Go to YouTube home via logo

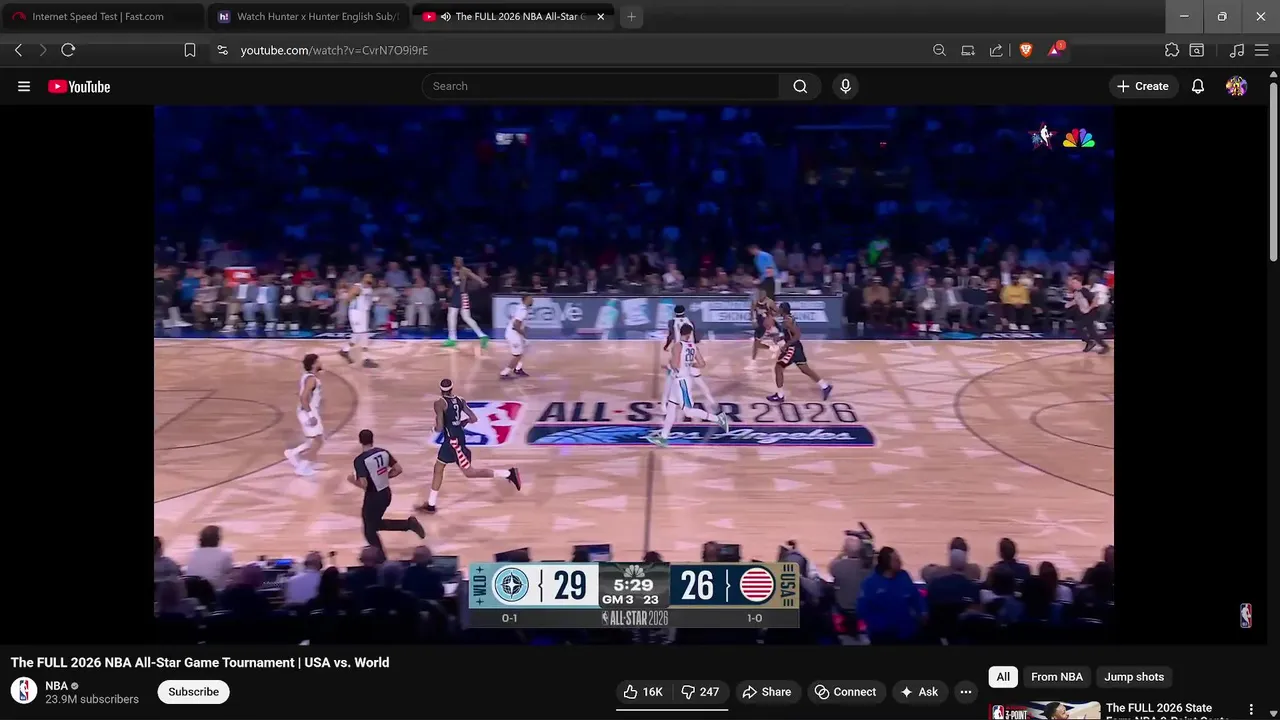coord(79,86)
